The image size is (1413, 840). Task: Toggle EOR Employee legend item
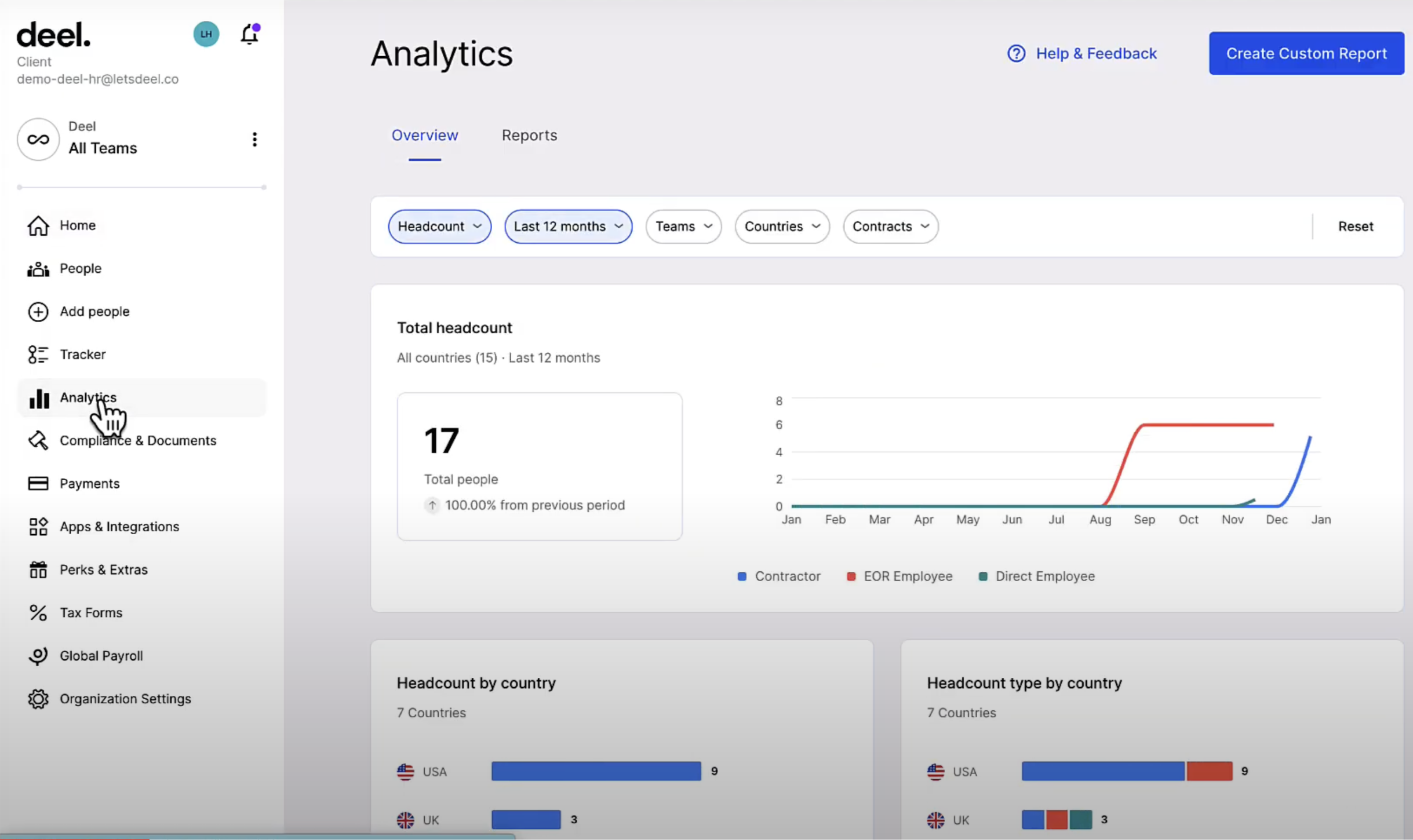[x=899, y=576]
